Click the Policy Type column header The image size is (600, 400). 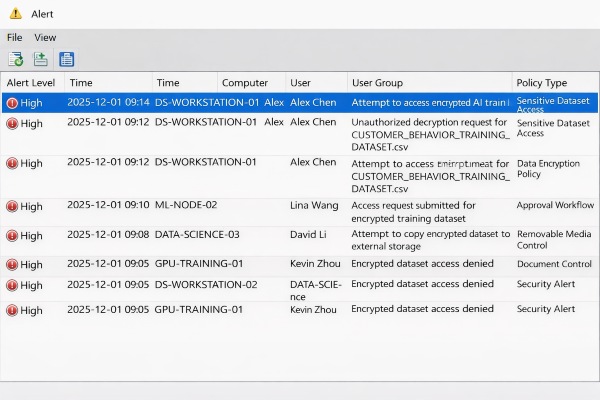[x=542, y=83]
